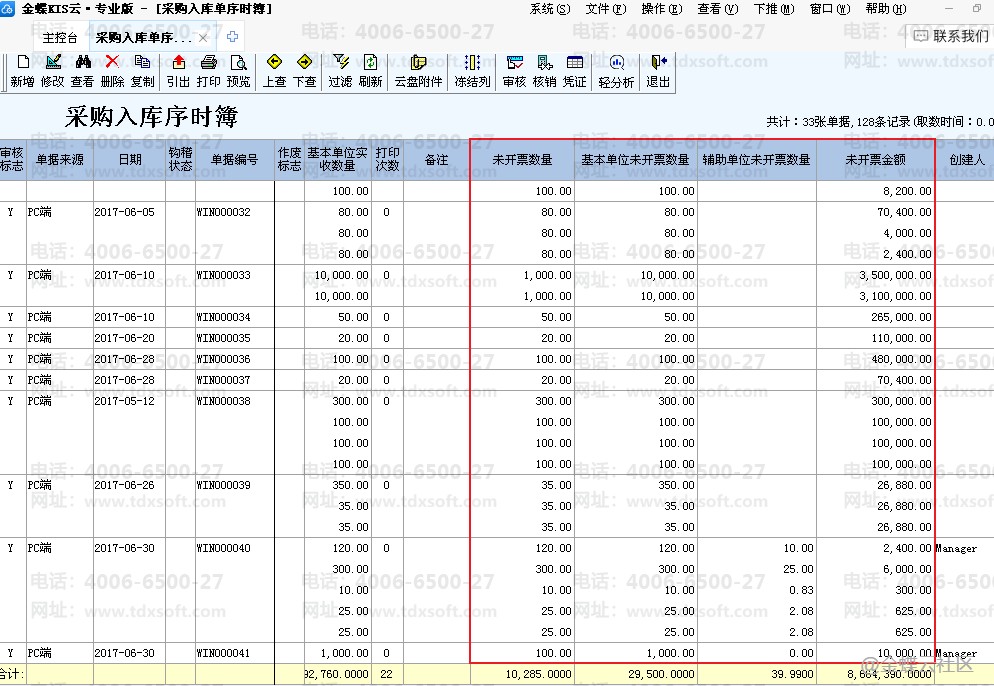Screen dimensions: 994x686
Task: Click date cell 2017-06-05
Action: pyautogui.click(x=124, y=212)
